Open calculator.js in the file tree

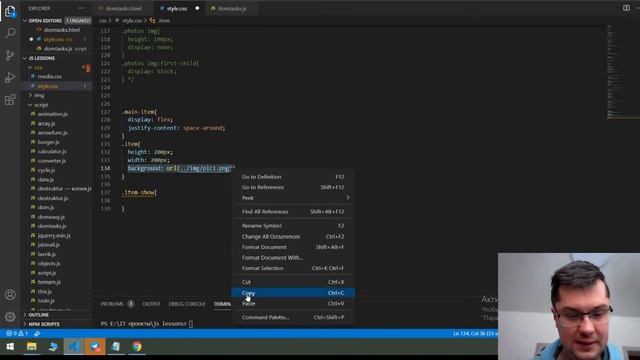click(52, 151)
